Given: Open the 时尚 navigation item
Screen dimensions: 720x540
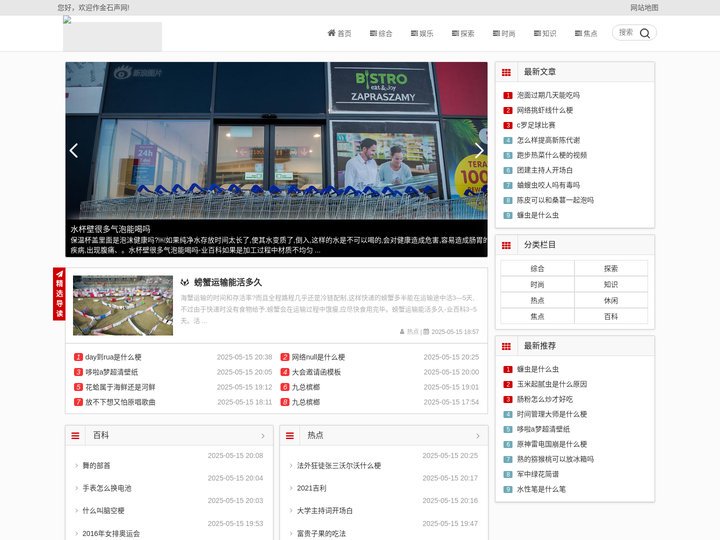Looking at the screenshot, I should 504,33.
